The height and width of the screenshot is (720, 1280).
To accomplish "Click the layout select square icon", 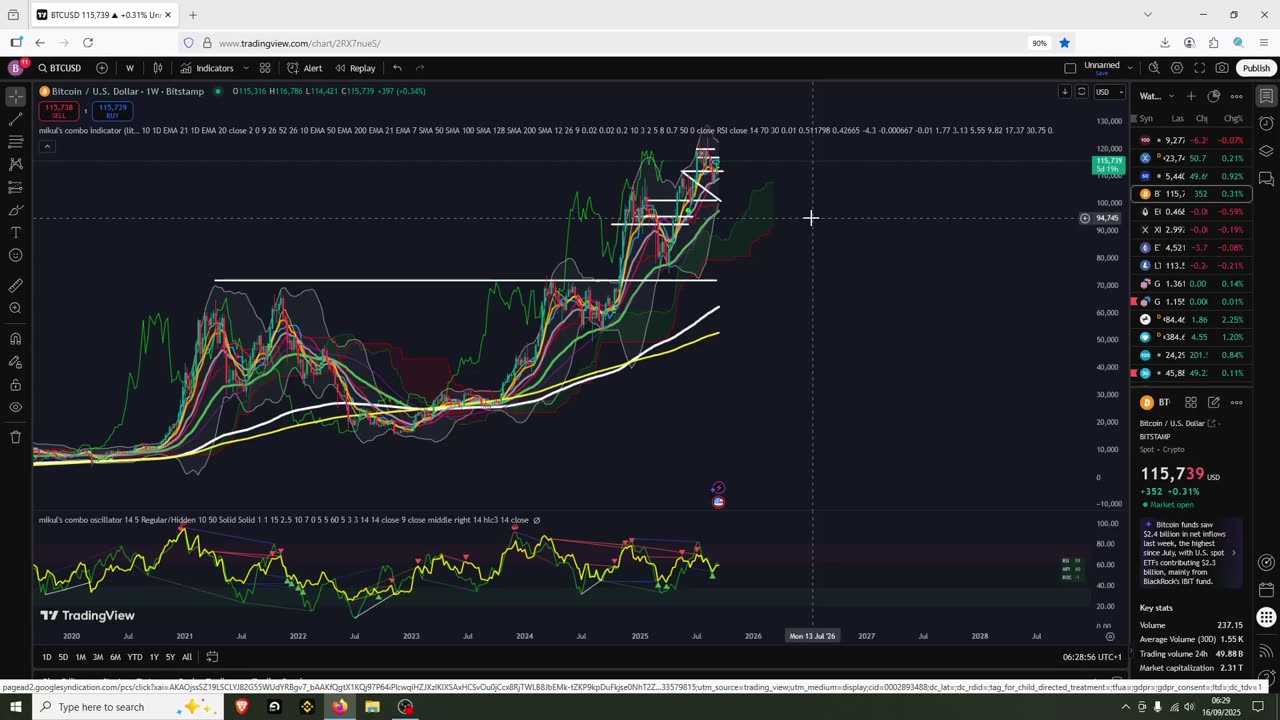I will [x=1070, y=68].
